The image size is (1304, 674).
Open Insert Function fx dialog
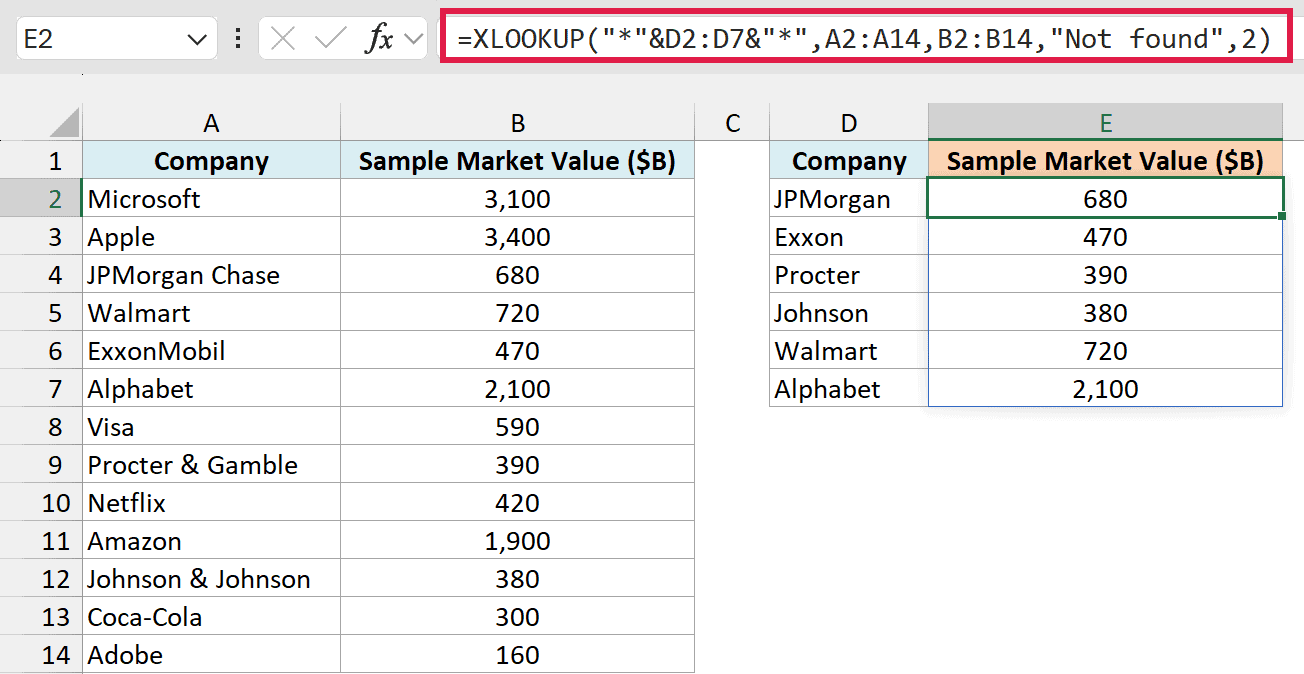point(379,39)
